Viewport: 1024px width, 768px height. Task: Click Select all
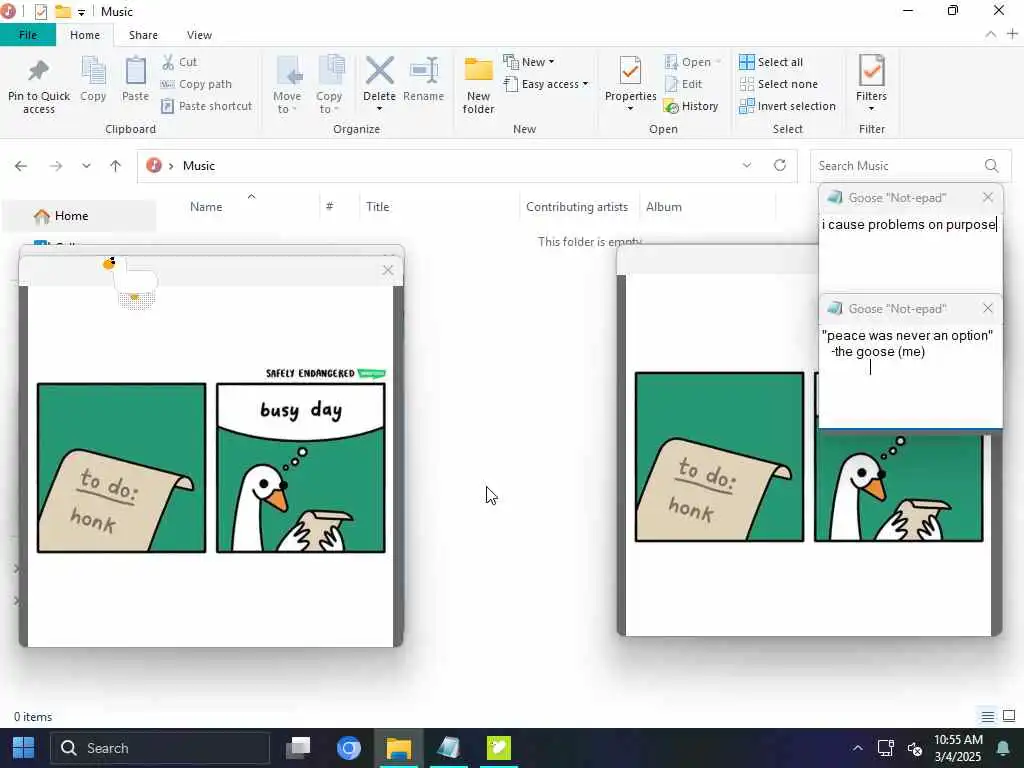pyautogui.click(x=771, y=62)
